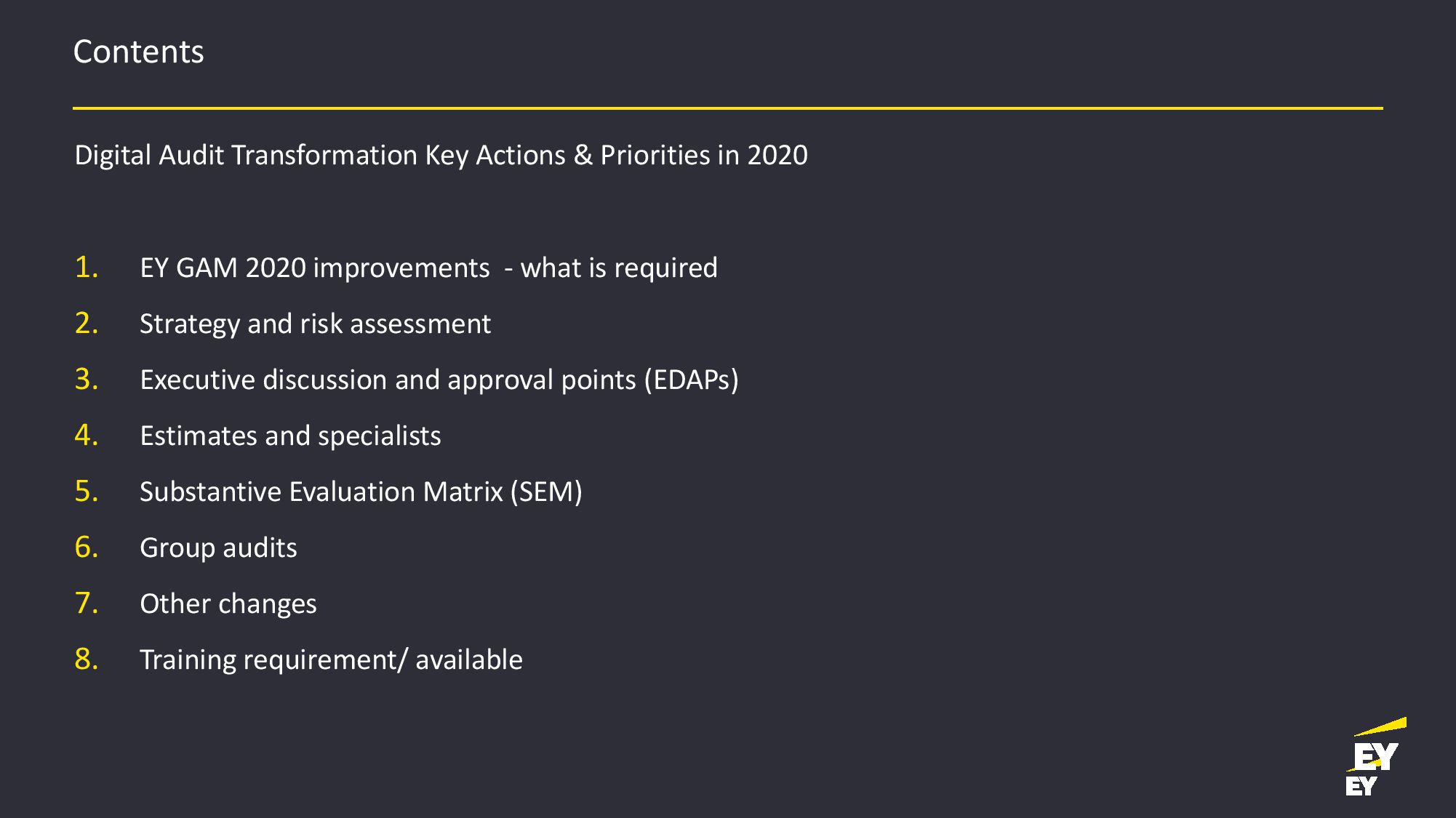Select Executive discussion and approval points (EDAPs)

coord(439,380)
